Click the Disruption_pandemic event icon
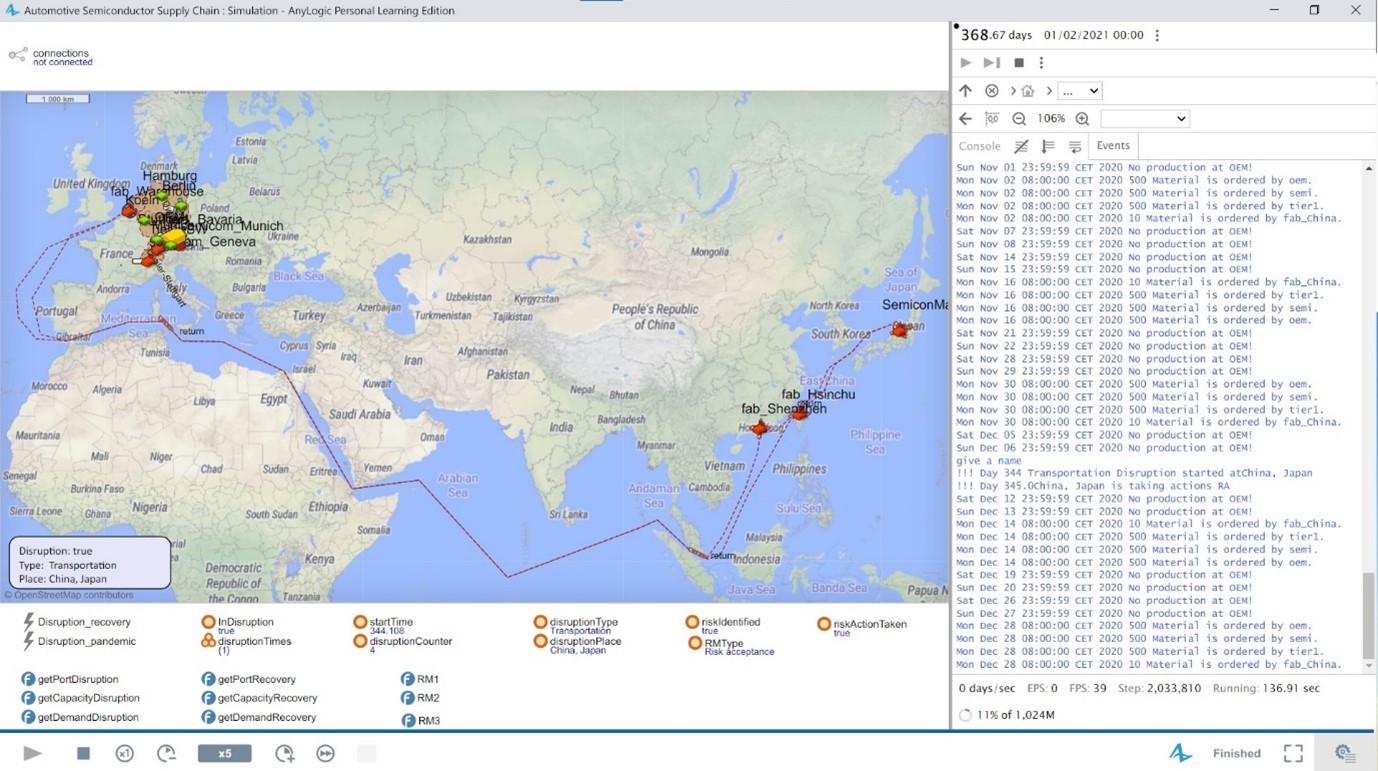Viewport: 1378px width, 771px height. coord(28,641)
